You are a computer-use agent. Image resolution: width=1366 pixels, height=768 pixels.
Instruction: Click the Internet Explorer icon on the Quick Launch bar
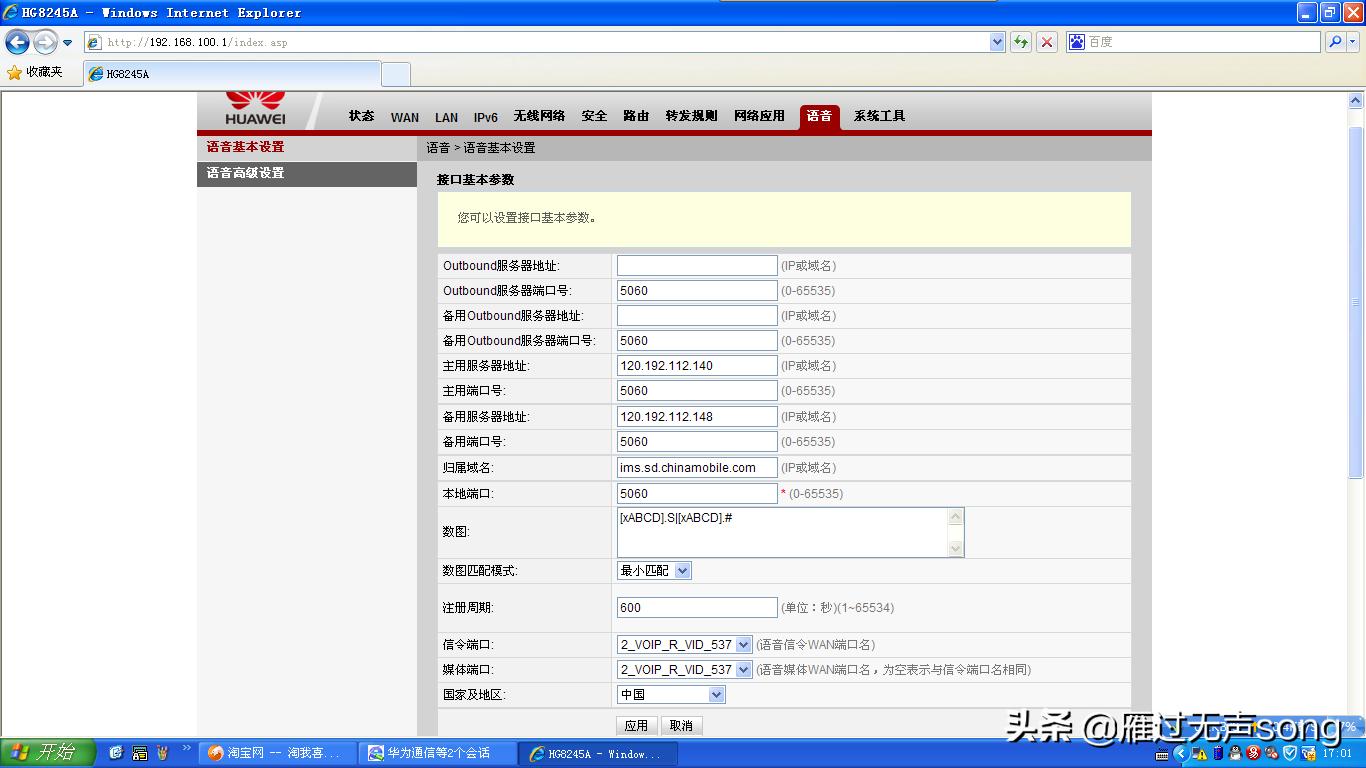click(x=115, y=753)
